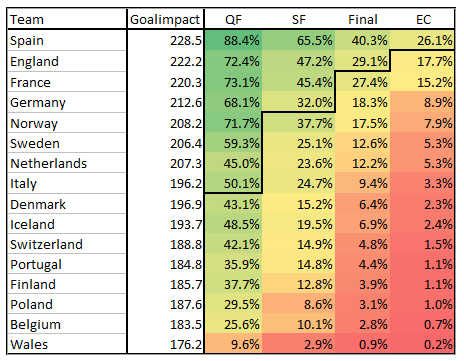Screen dimensions: 464x361
Task: Click the Germany team cell
Action: click(x=67, y=102)
